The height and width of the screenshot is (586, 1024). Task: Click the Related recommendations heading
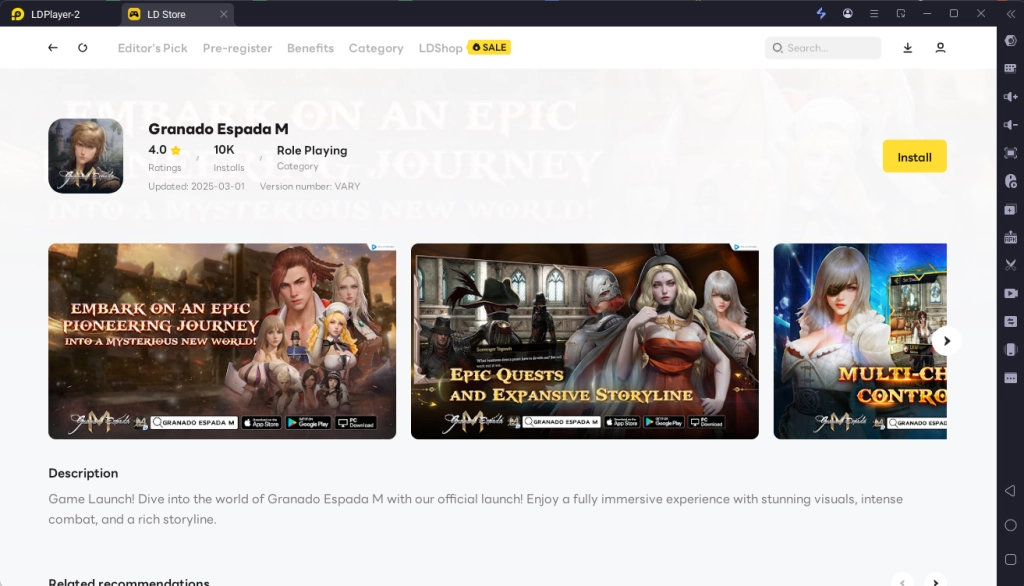click(129, 581)
